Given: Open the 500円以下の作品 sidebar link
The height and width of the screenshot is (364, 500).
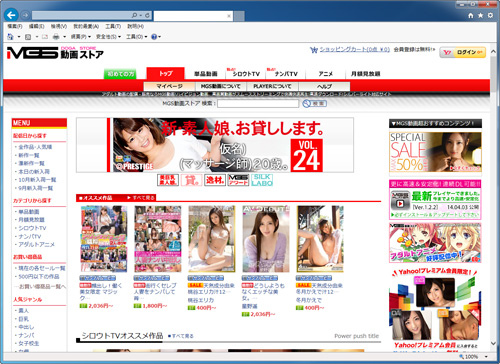Looking at the screenshot, I should [39, 276].
